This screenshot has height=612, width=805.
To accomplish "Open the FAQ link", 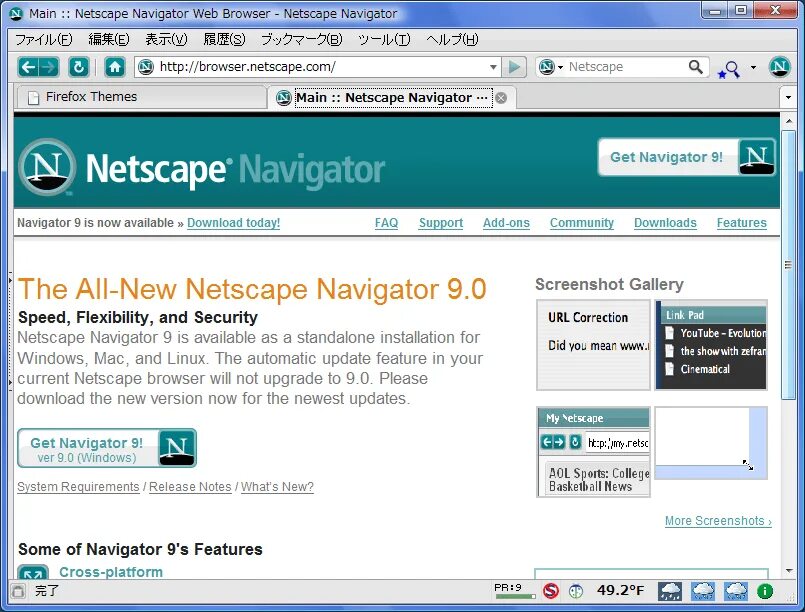I will 386,223.
